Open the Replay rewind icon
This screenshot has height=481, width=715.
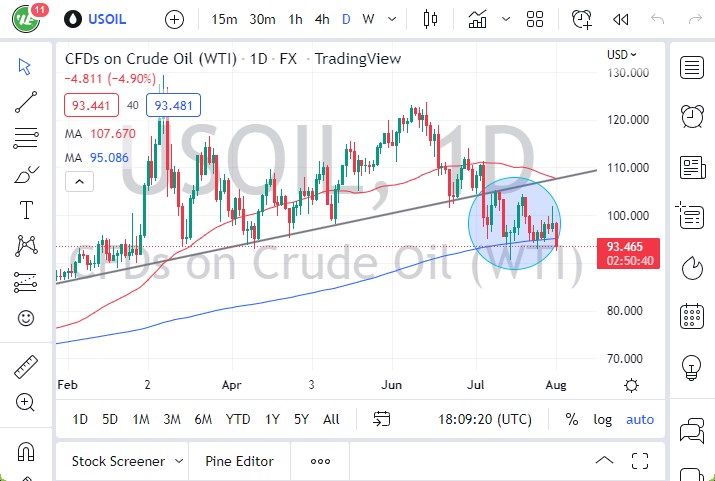(x=621, y=19)
